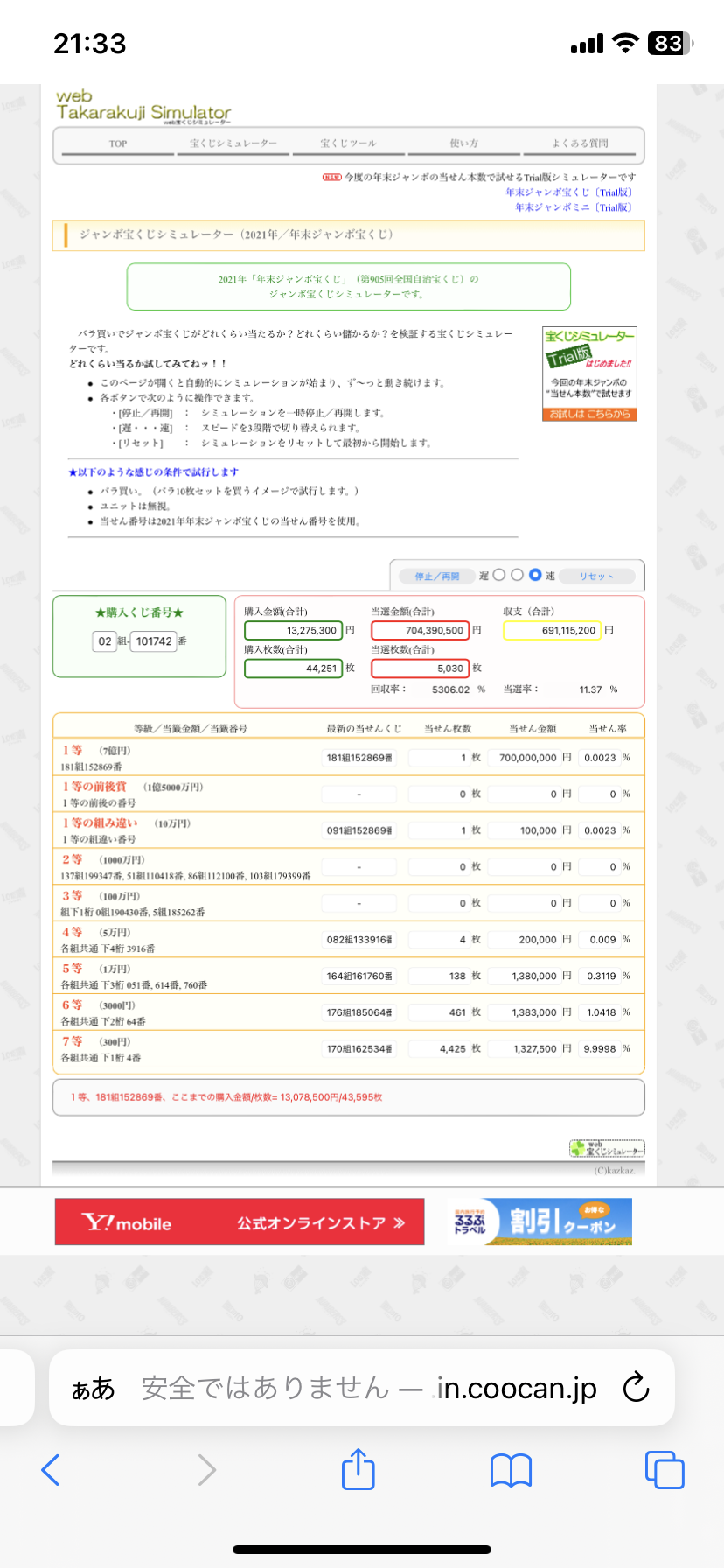Open the Safari share sheet icon
Screen dimensions: 724x1568
358,1467
